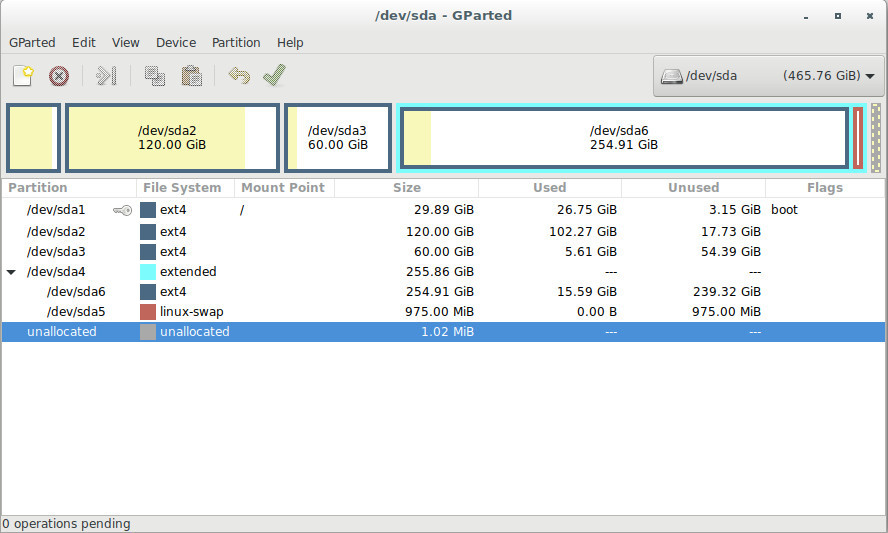Select the /dev/sda6 row in the list
The width and height of the screenshot is (888, 533).
(x=443, y=292)
